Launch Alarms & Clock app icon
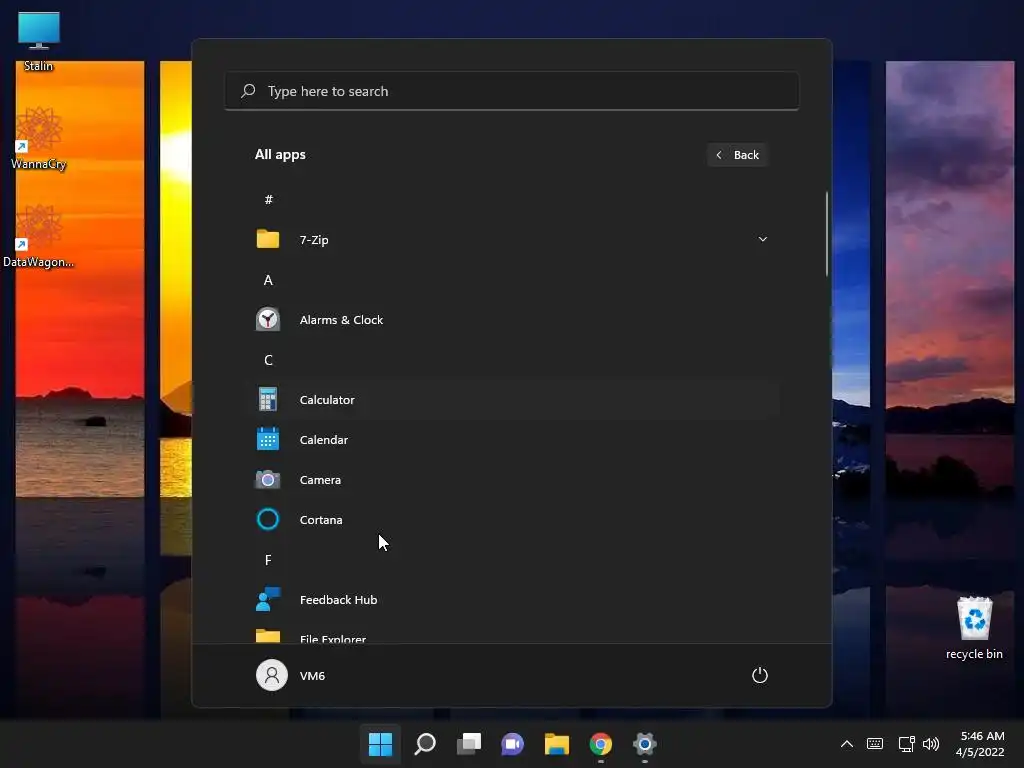 pyautogui.click(x=268, y=319)
